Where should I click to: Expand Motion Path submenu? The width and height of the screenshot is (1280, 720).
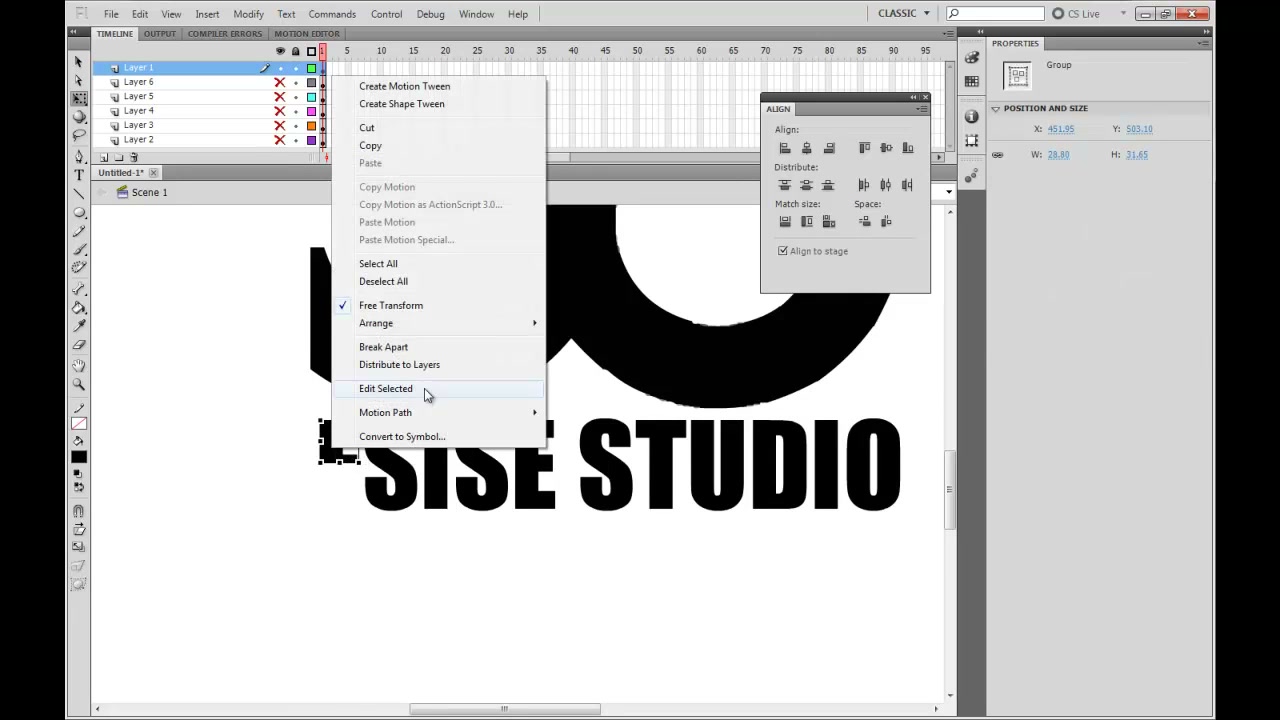(440, 412)
